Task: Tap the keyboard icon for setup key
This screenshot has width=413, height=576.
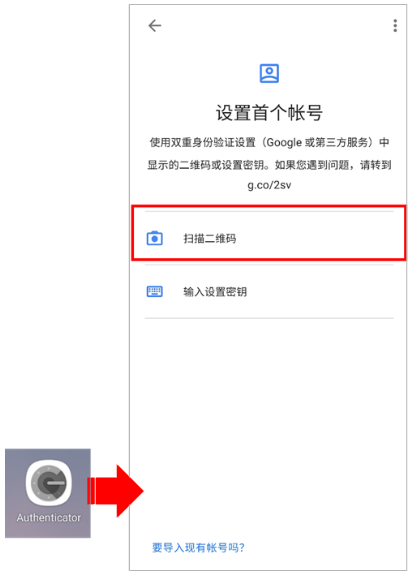Action: click(x=155, y=292)
